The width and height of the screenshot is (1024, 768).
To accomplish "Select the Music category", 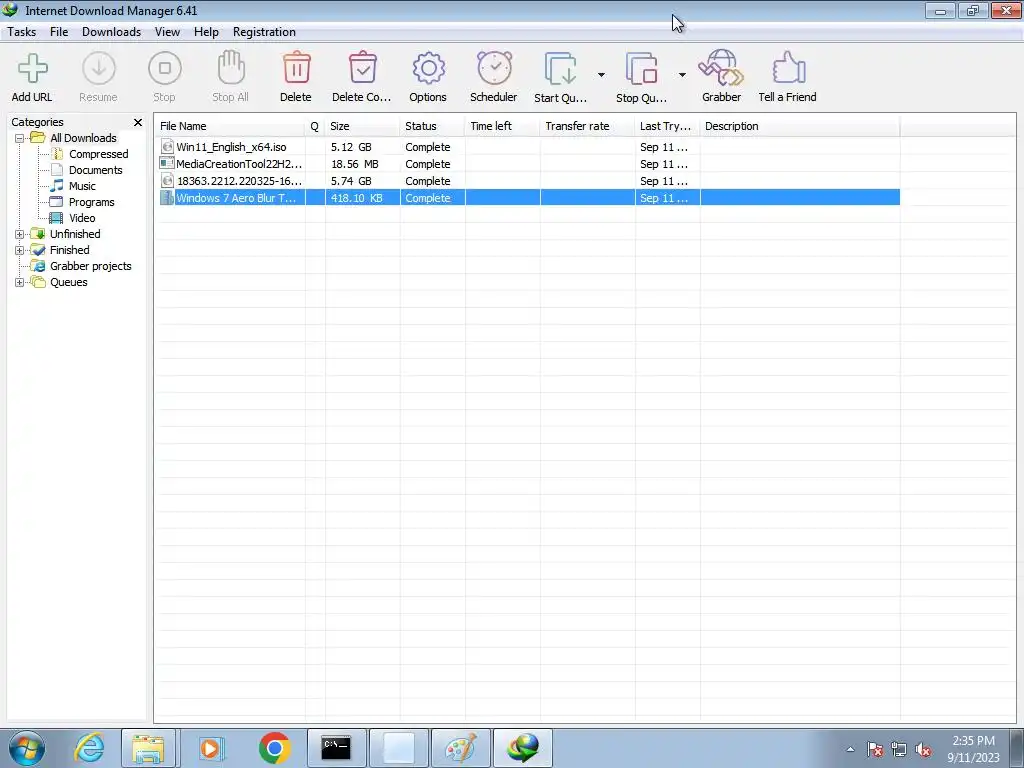I will (82, 186).
